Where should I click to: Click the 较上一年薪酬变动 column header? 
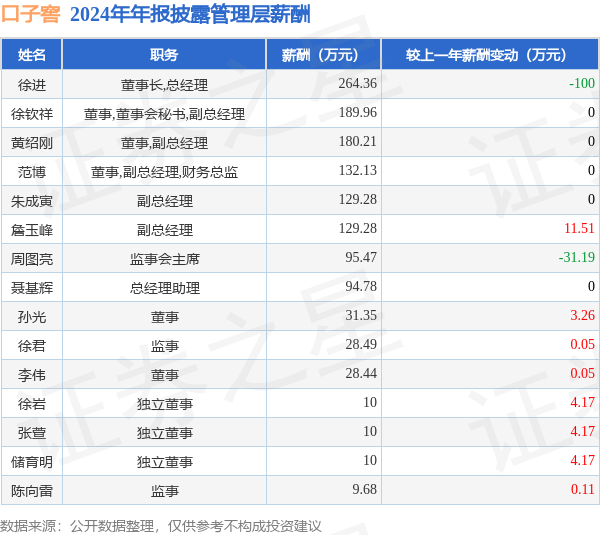[x=490, y=55]
